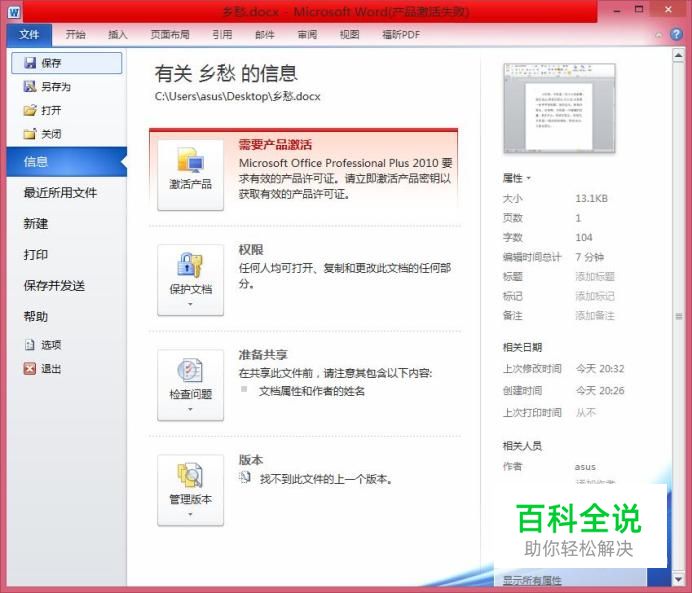Select New (新建) in the sidebar

tap(36, 224)
